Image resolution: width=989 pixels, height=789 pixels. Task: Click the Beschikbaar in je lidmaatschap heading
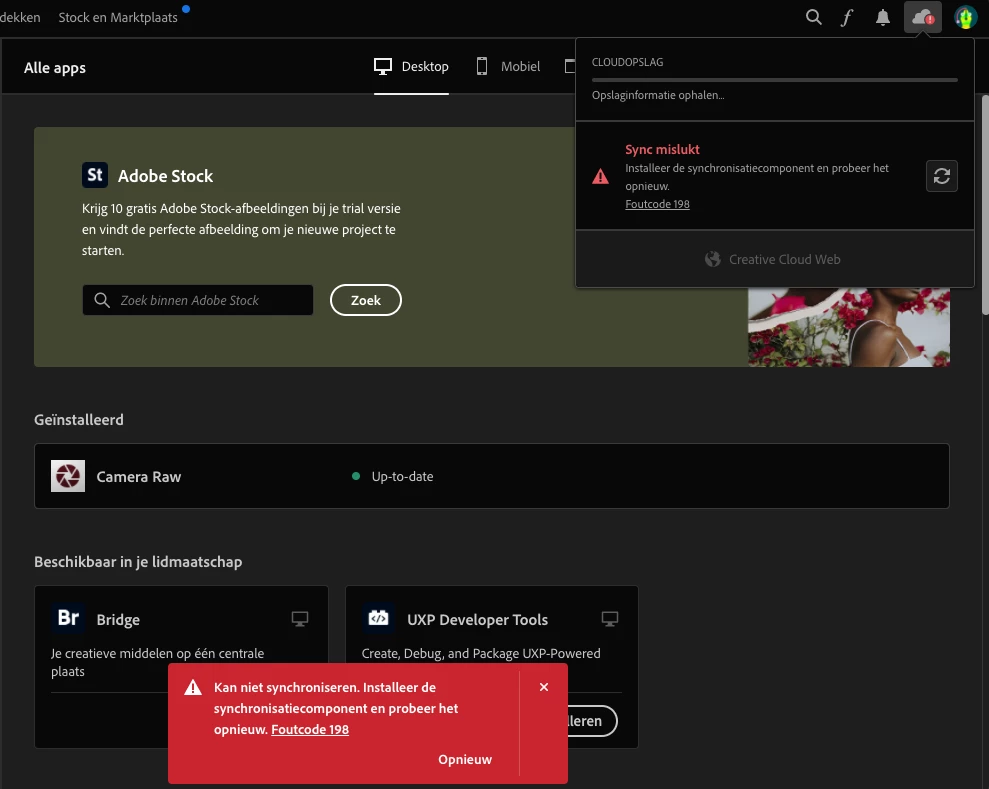pyautogui.click(x=138, y=561)
